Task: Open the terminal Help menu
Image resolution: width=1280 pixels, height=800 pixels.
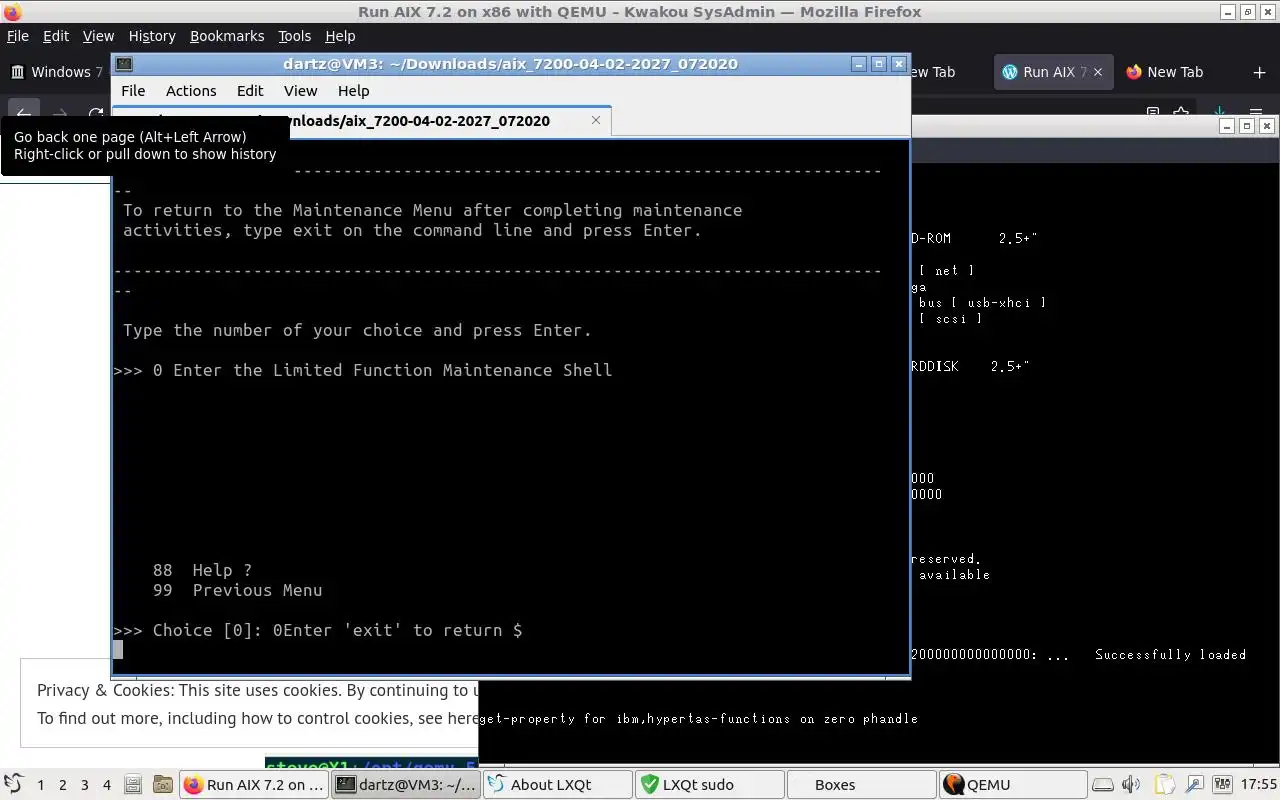Action: tap(353, 90)
